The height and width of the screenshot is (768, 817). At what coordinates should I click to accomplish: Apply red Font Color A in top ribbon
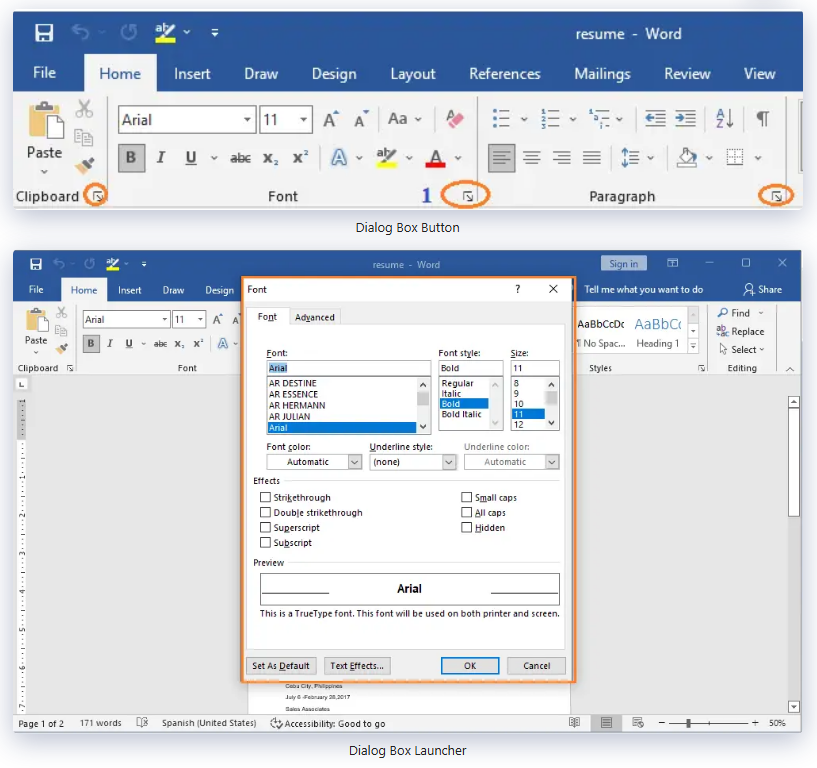435,157
